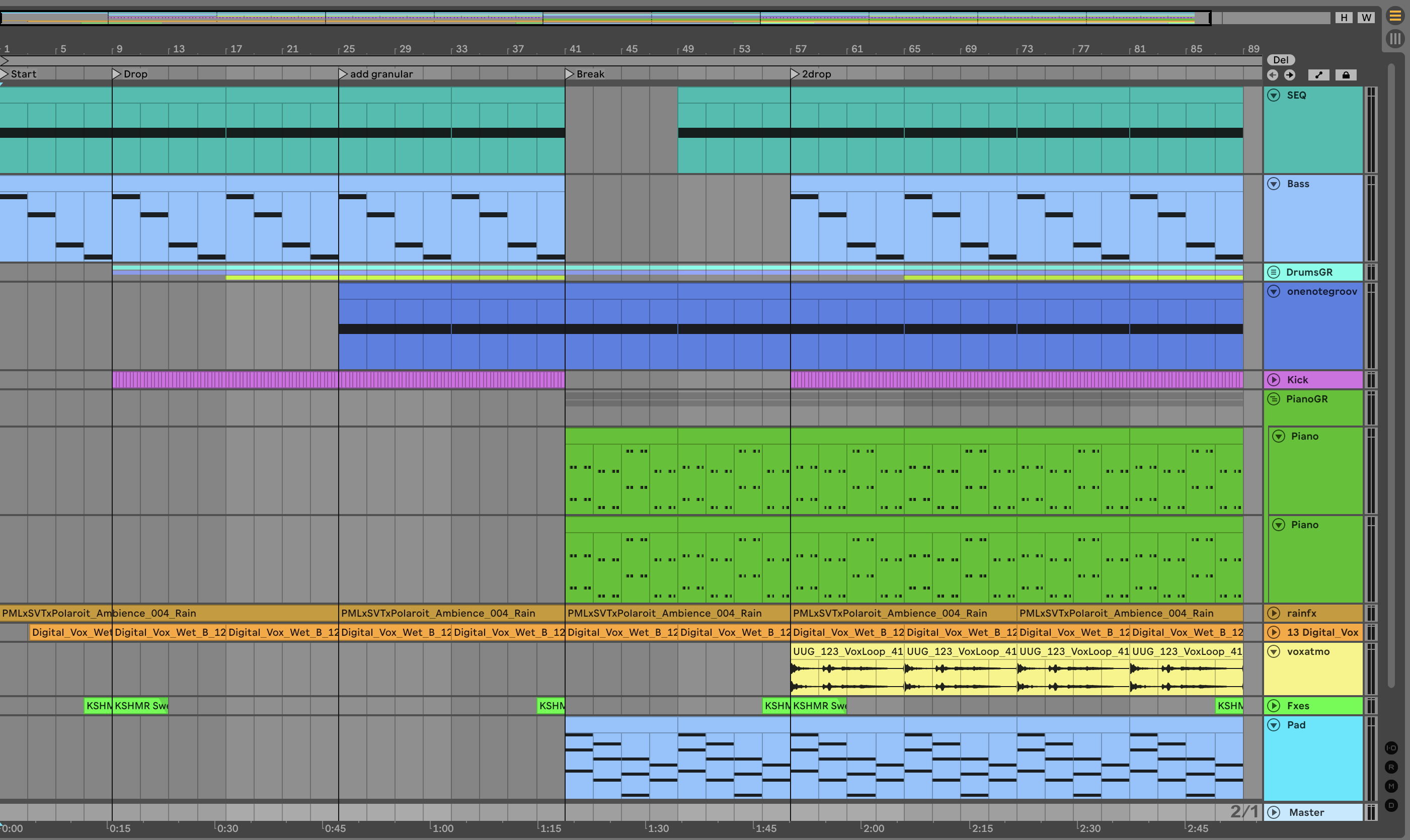This screenshot has width=1410, height=840.
Task: Toggle Returns section visibility (R)
Action: point(1391,767)
